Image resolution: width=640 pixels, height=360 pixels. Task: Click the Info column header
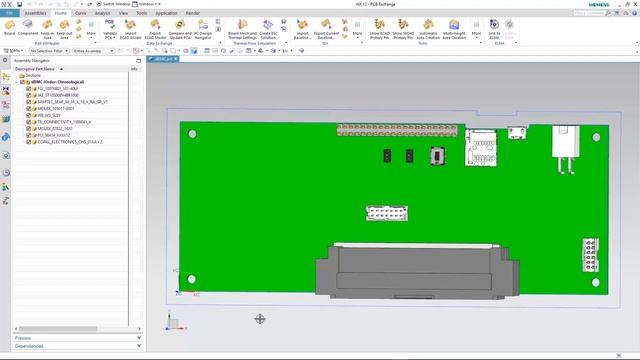click(x=134, y=69)
